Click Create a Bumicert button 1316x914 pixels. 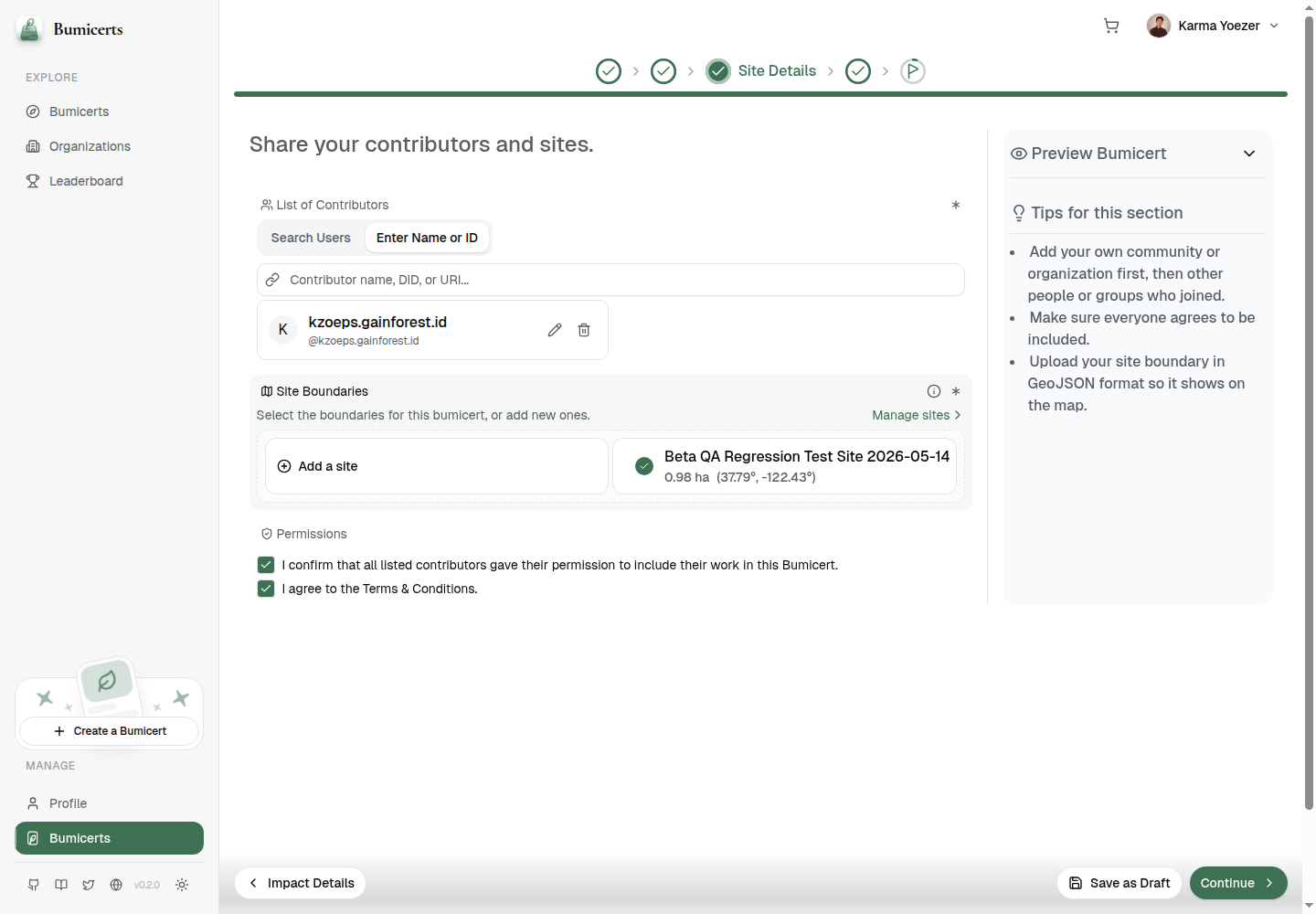click(x=109, y=731)
